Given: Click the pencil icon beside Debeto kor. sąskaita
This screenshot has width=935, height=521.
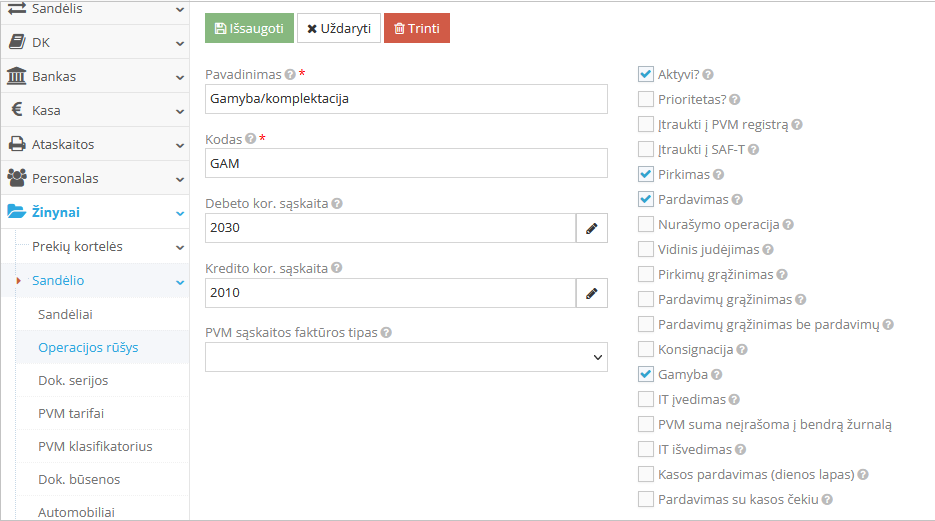Looking at the screenshot, I should (591, 229).
